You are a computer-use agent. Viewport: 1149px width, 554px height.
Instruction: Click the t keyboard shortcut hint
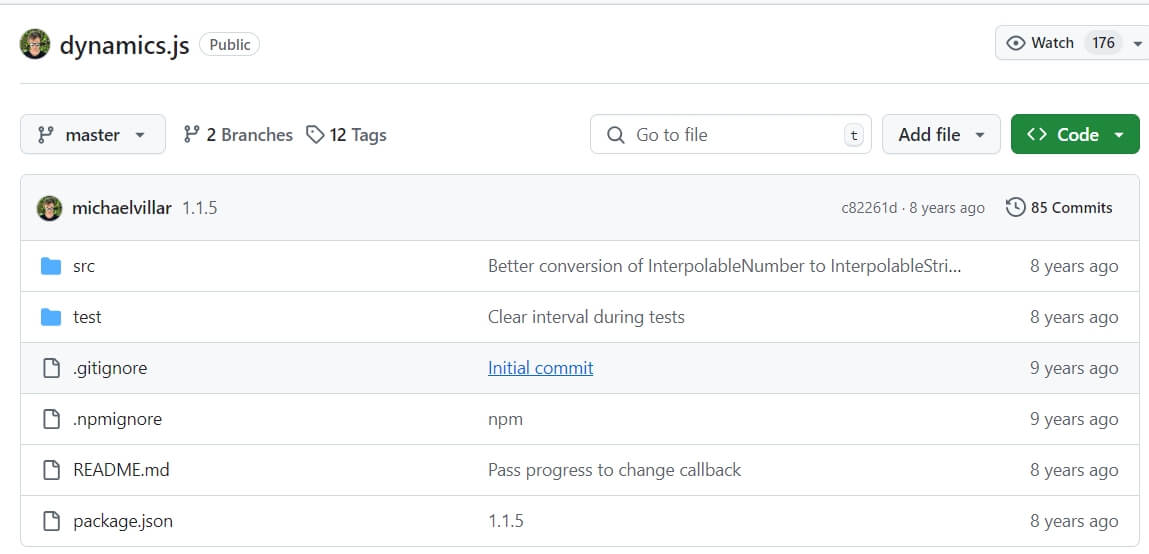854,135
